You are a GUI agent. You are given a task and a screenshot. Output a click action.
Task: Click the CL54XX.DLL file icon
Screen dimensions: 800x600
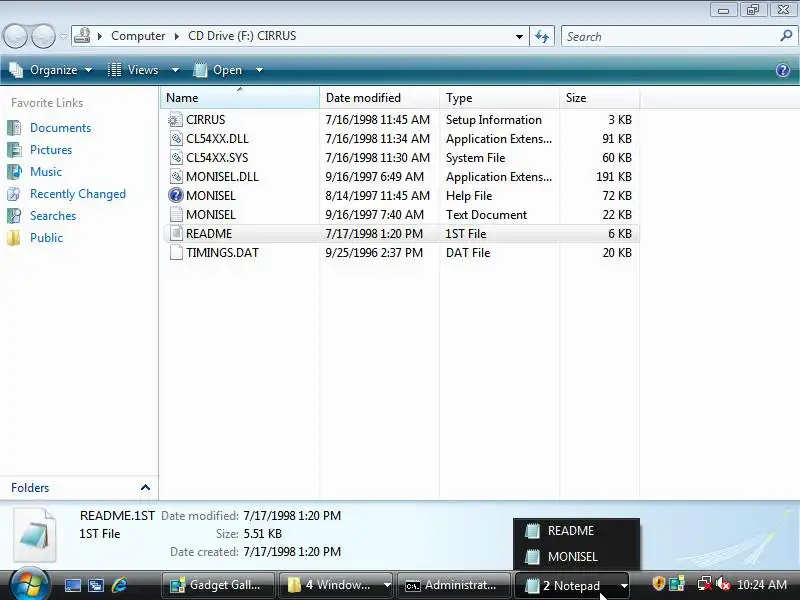(176, 139)
